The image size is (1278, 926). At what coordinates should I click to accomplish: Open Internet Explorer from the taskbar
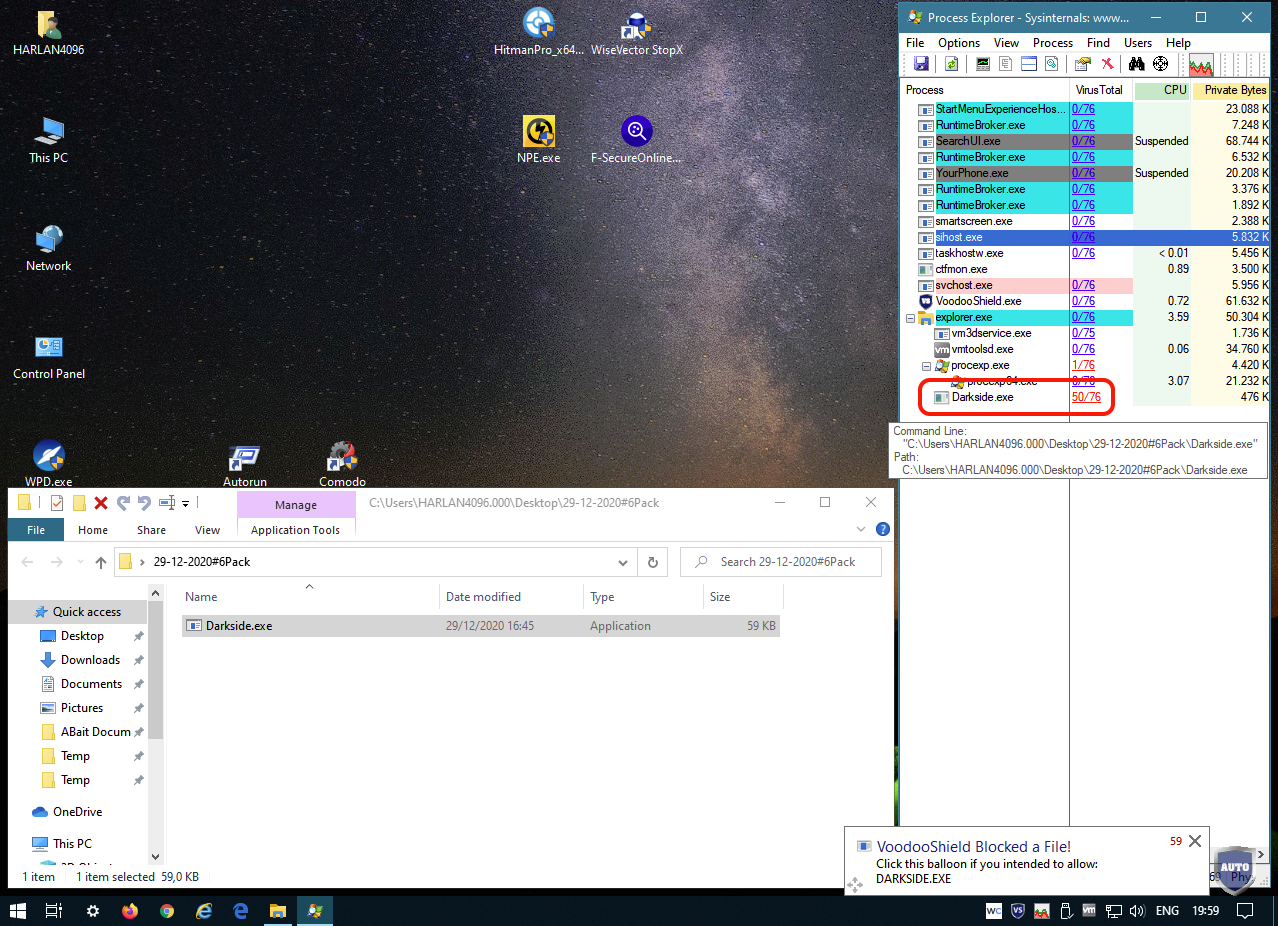pyautogui.click(x=204, y=911)
